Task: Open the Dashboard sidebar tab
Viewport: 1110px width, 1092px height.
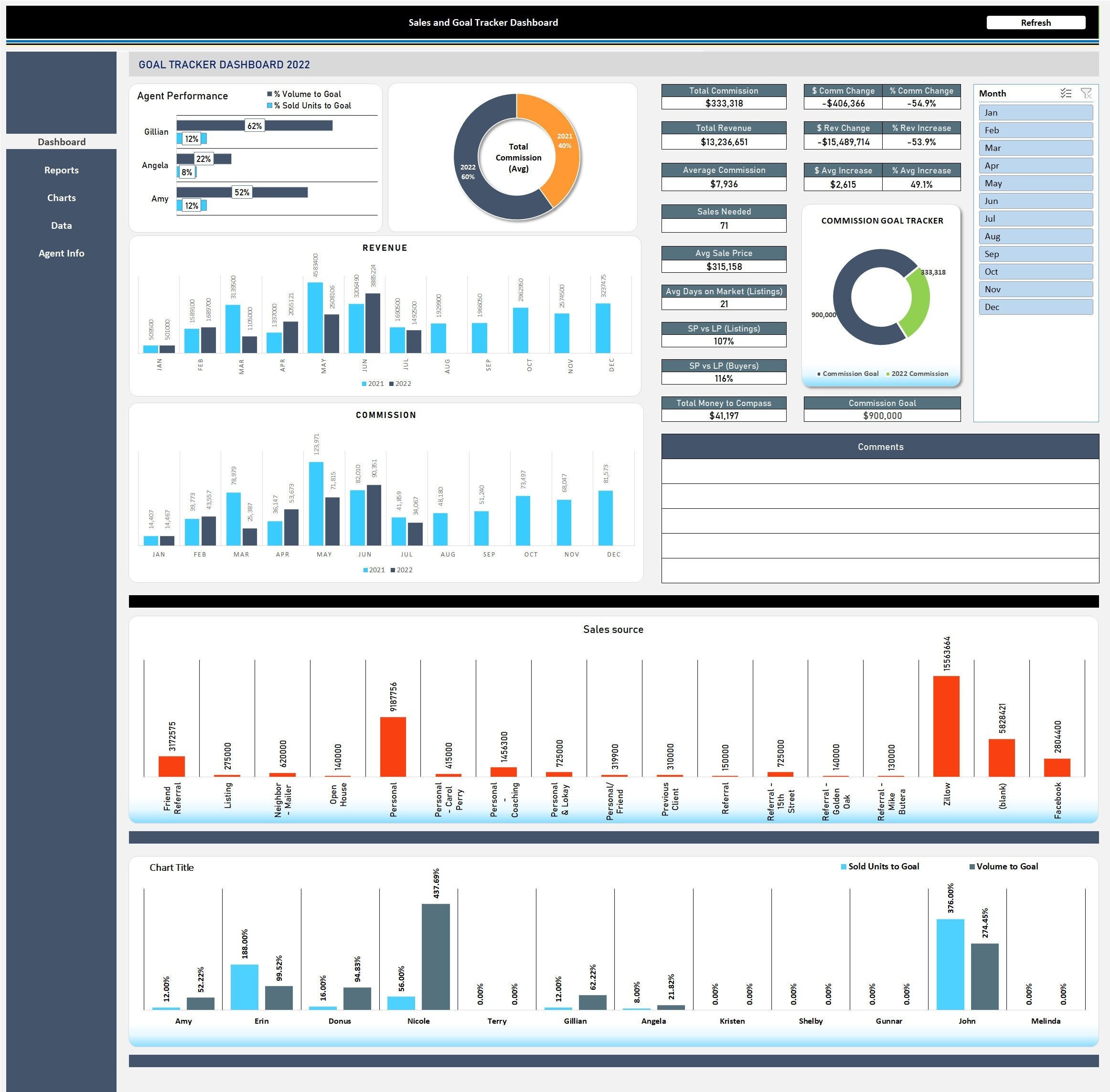Action: [61, 142]
